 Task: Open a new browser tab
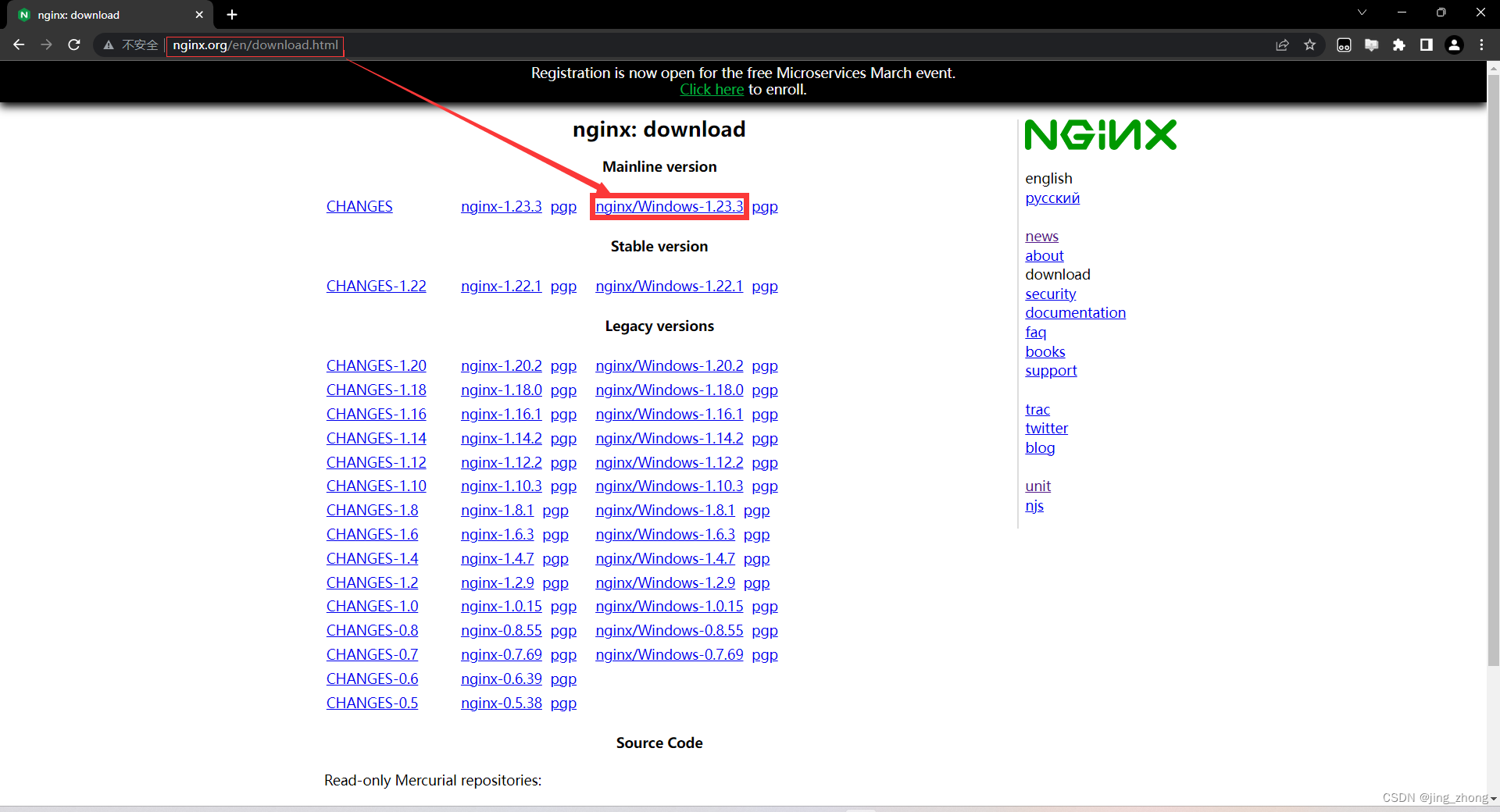[232, 15]
